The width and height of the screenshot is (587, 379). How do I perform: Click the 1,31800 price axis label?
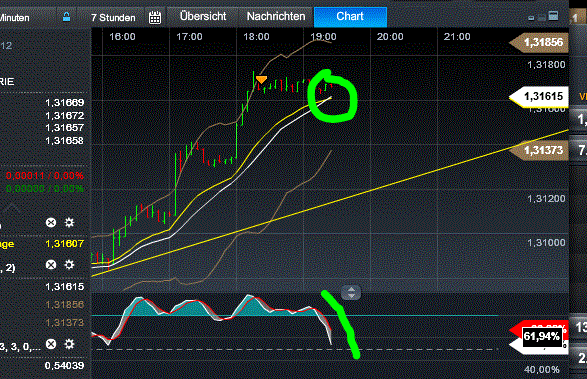tap(546, 65)
